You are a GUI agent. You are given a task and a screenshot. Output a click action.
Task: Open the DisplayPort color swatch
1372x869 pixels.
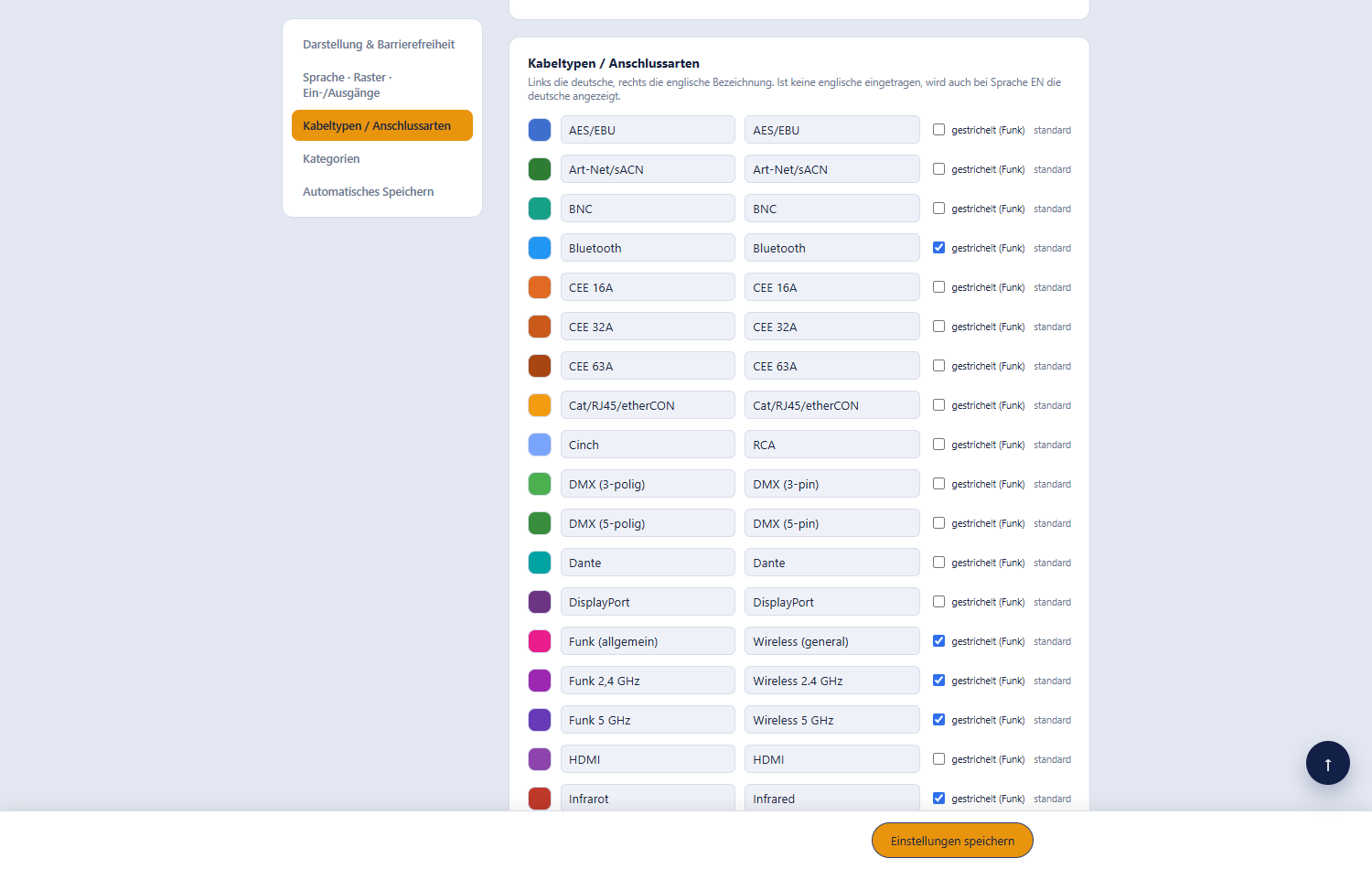click(540, 602)
